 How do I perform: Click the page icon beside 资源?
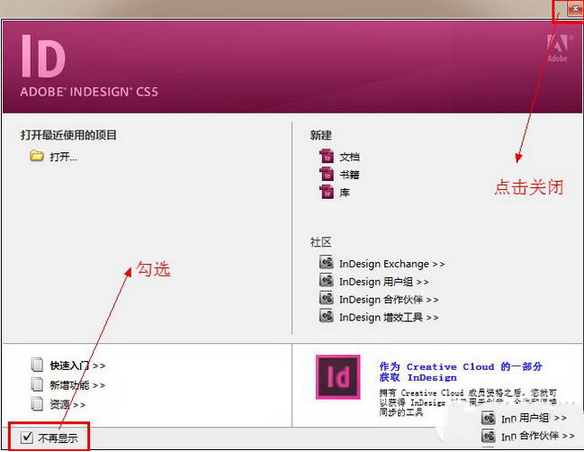[37, 403]
